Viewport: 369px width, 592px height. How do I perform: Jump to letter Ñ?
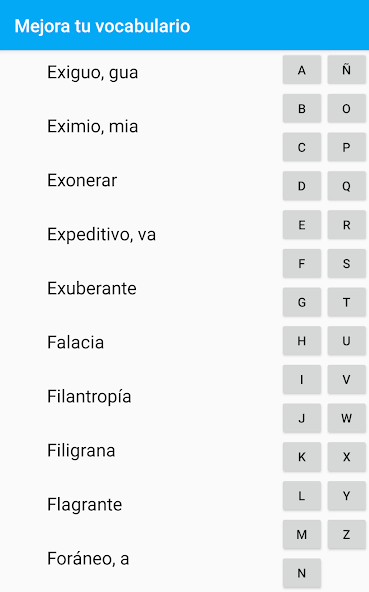pos(346,70)
